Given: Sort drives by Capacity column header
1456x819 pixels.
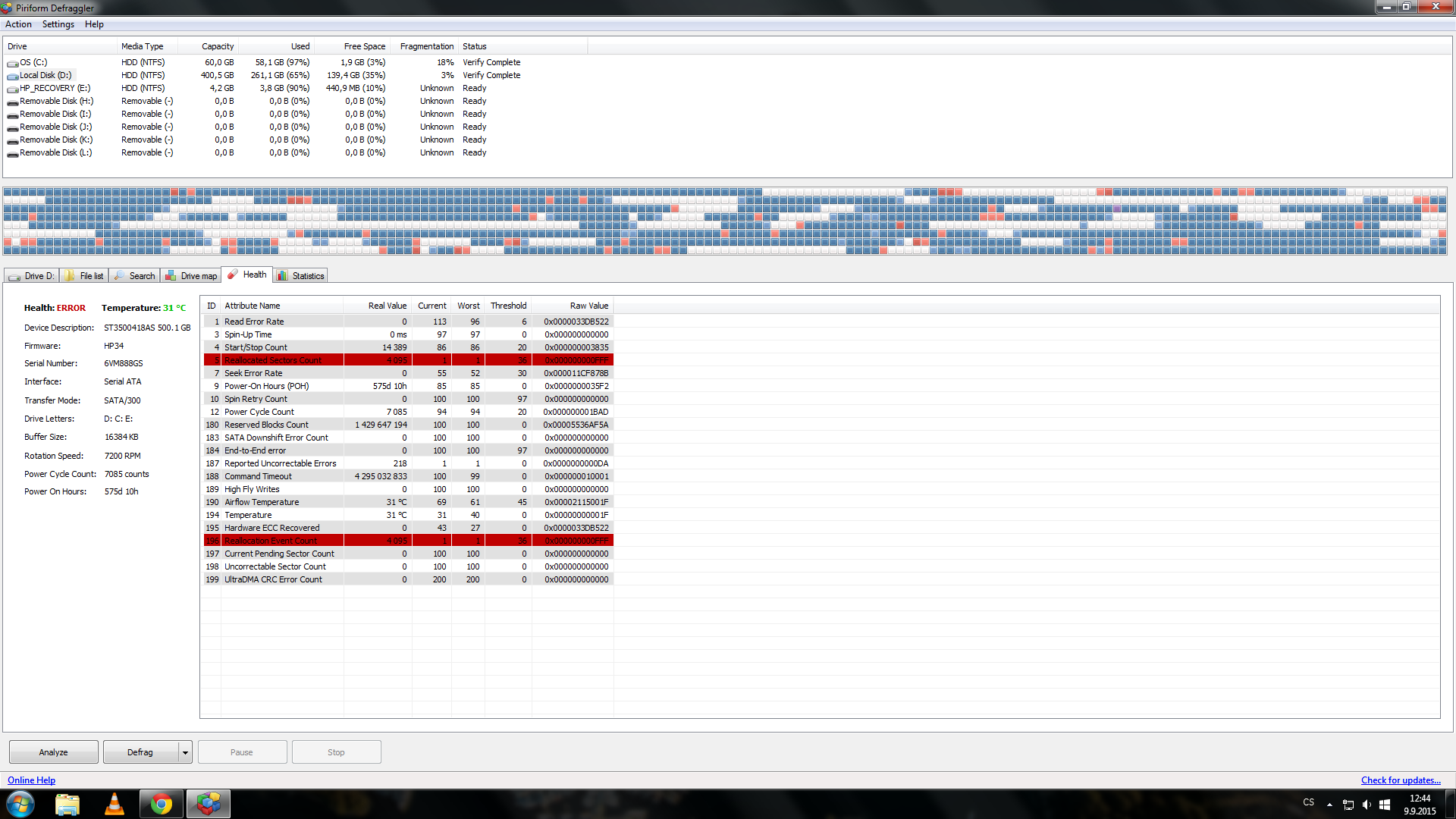Looking at the screenshot, I should pos(209,46).
